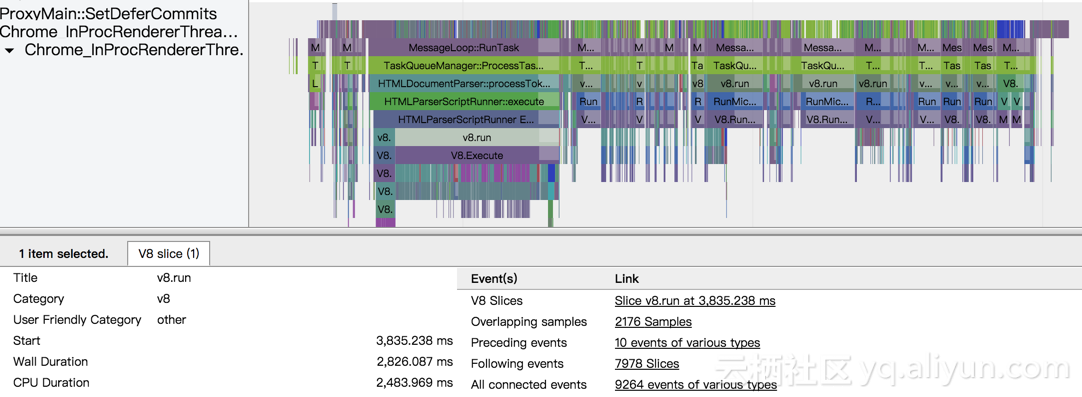The width and height of the screenshot is (1082, 397).
Task: Select the V8.Execute slice
Action: point(477,155)
